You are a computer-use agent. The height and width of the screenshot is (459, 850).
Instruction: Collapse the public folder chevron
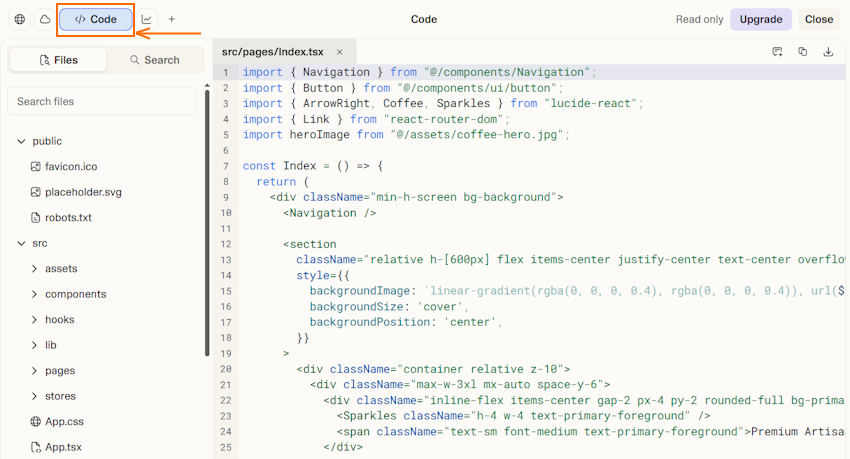pos(21,141)
